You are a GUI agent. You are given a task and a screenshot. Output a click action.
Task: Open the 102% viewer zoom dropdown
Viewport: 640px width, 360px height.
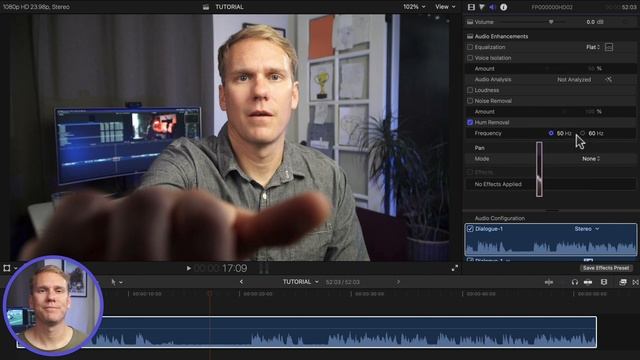[x=414, y=7]
